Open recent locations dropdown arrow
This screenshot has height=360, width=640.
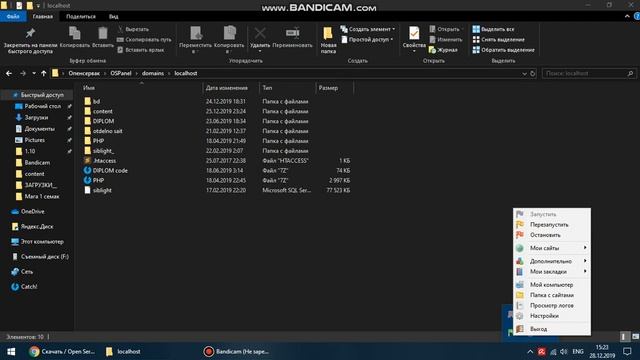(33, 73)
